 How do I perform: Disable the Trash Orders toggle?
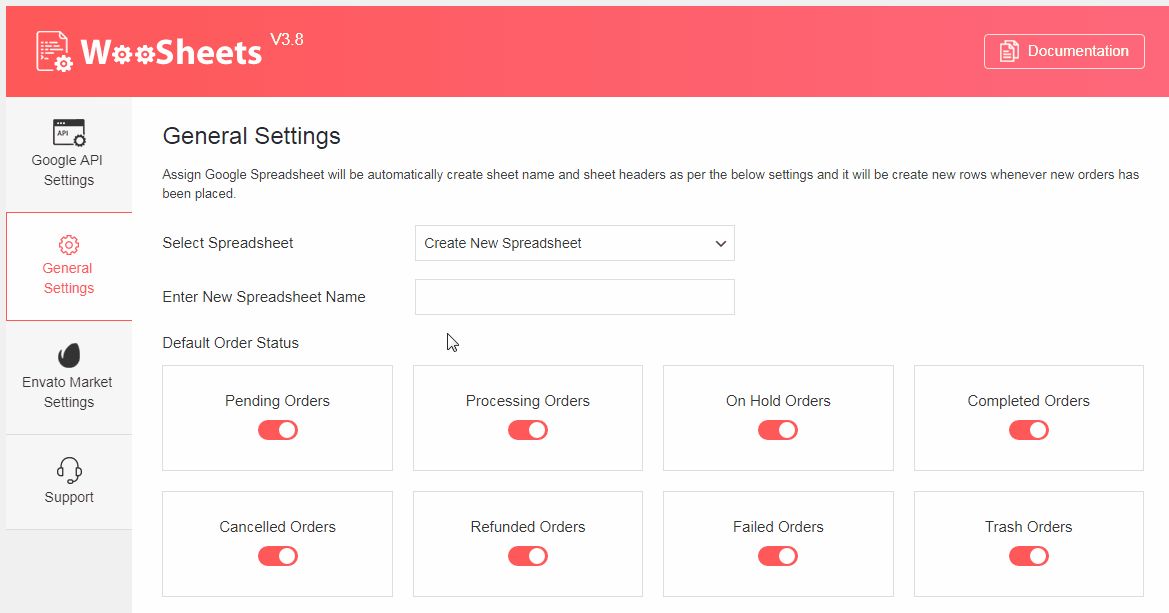pyautogui.click(x=1029, y=556)
